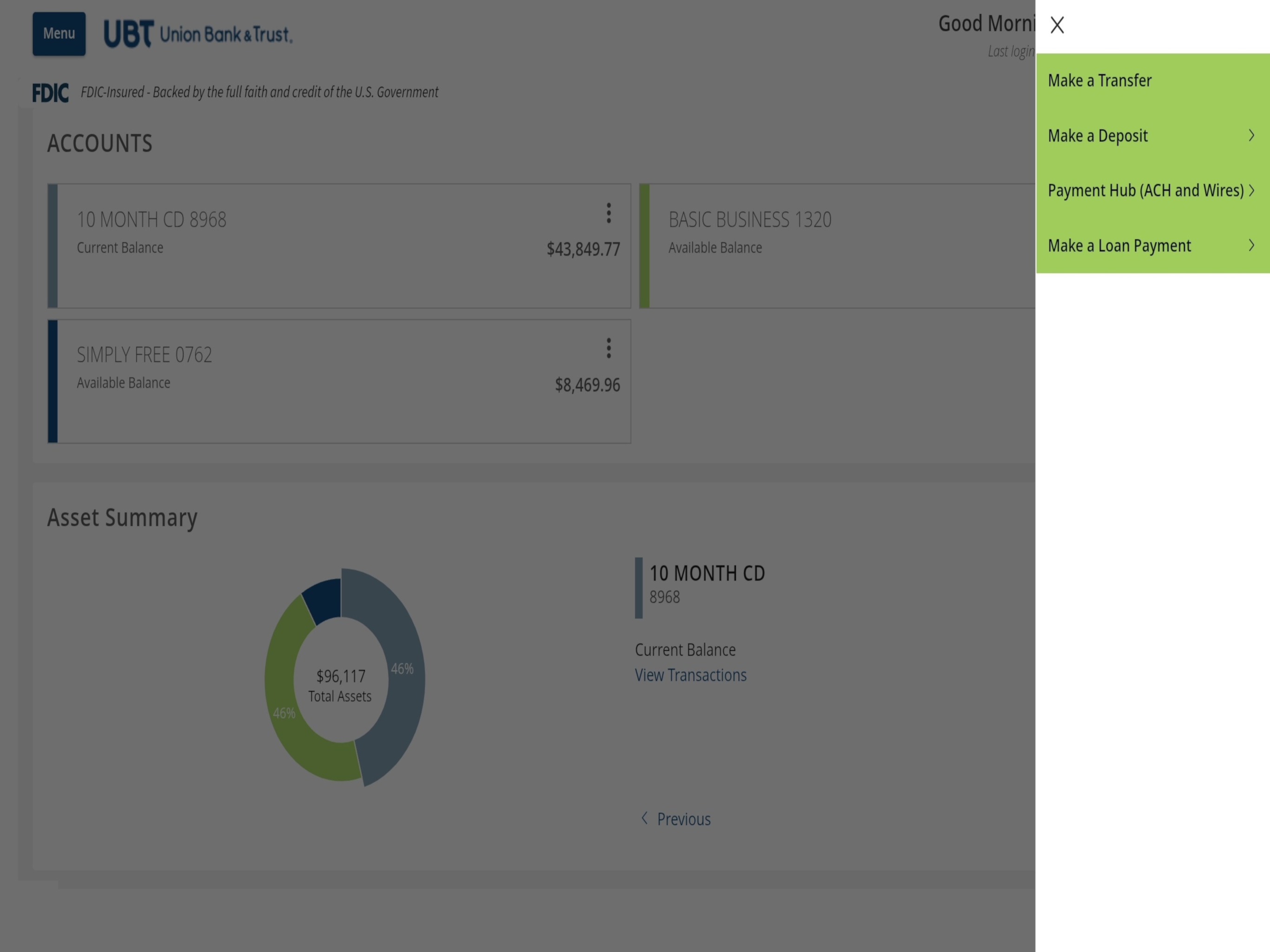Open the BASIC BUSINESS 1320 account card
This screenshot has width=1270, height=952.
coord(838,246)
